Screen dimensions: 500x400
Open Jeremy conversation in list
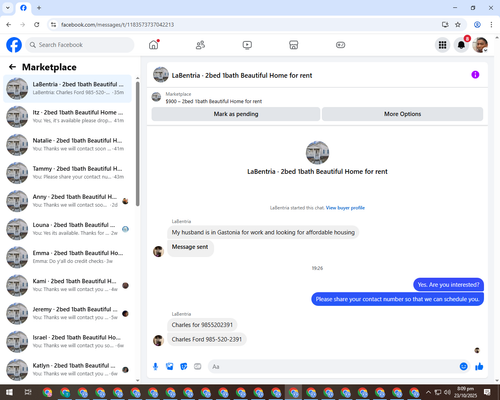coord(67,313)
